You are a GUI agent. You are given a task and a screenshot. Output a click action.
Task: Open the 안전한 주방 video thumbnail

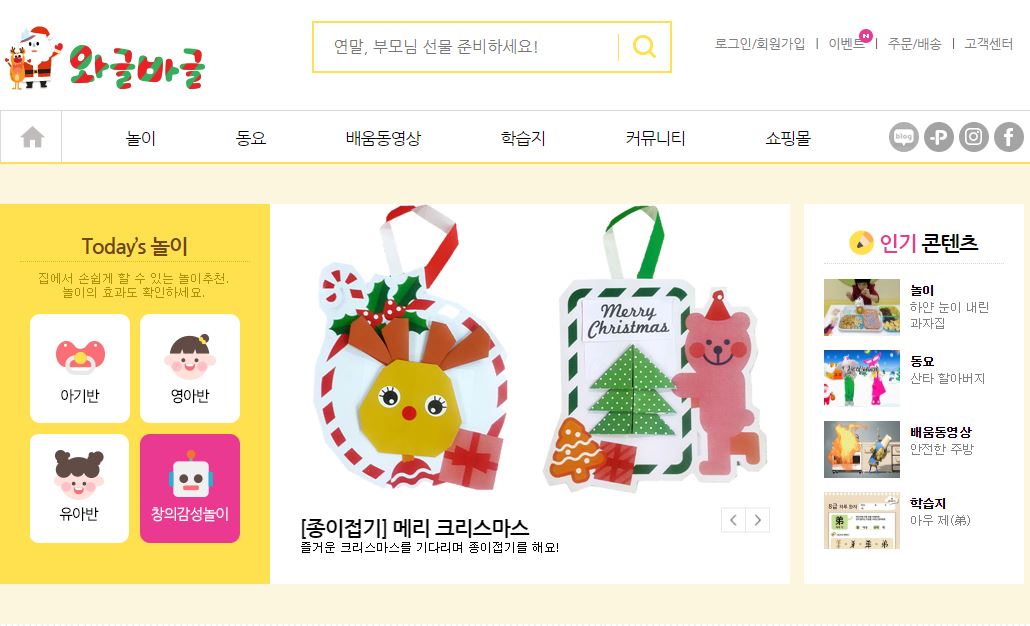(x=862, y=449)
